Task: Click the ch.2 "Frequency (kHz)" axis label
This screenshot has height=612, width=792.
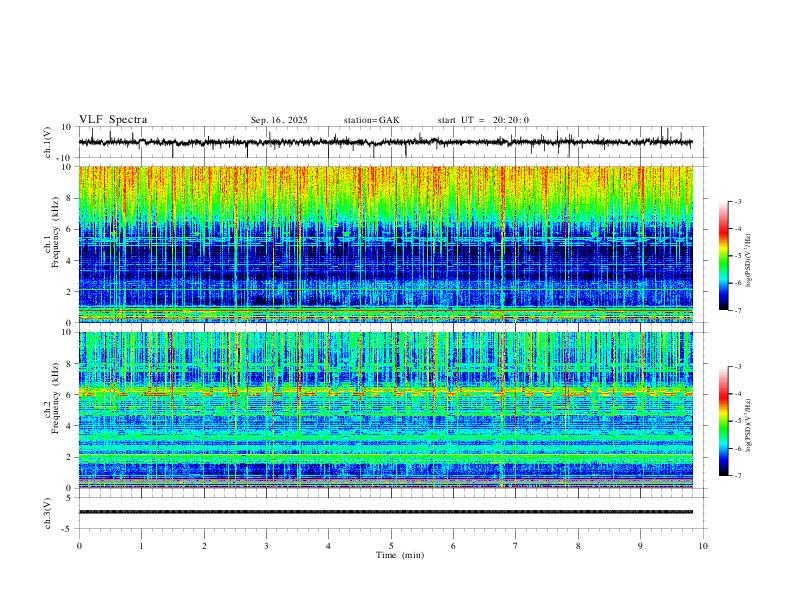Action: point(55,397)
